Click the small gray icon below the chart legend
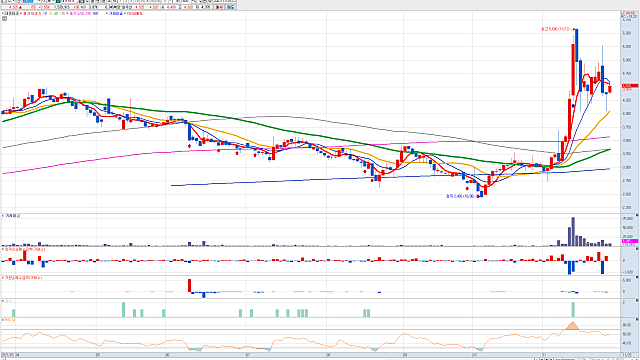 (x=4, y=18)
